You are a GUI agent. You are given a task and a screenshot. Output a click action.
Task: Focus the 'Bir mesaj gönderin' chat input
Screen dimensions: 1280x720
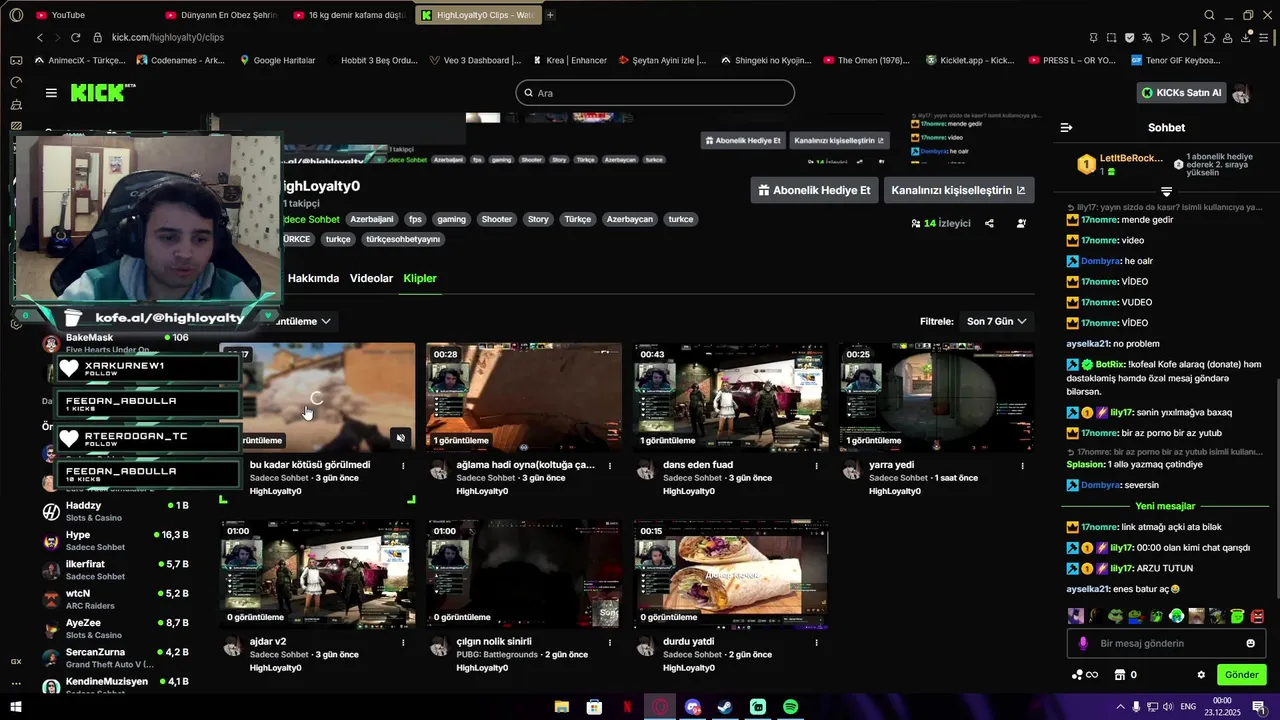[x=1165, y=644]
